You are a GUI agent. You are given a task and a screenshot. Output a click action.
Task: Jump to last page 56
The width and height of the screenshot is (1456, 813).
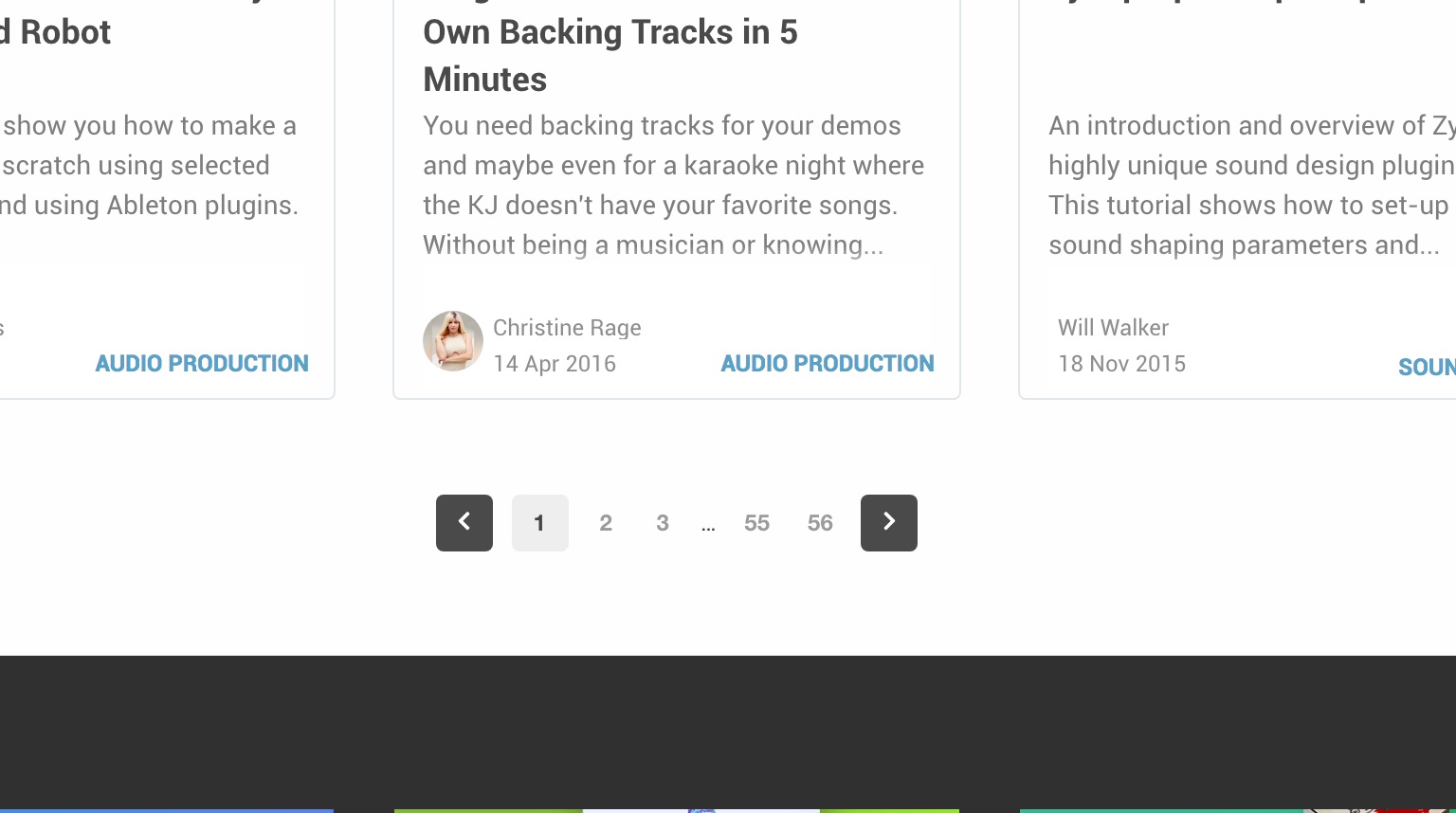(x=820, y=523)
